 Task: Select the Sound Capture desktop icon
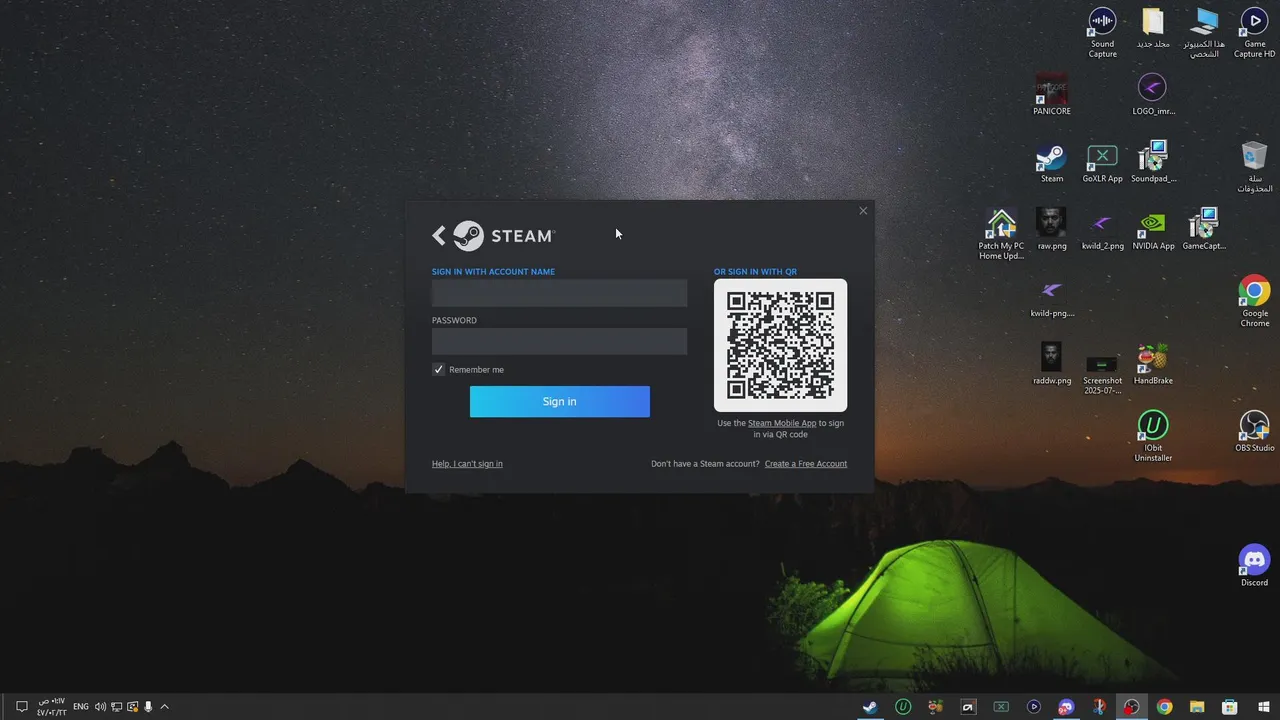1102,34
